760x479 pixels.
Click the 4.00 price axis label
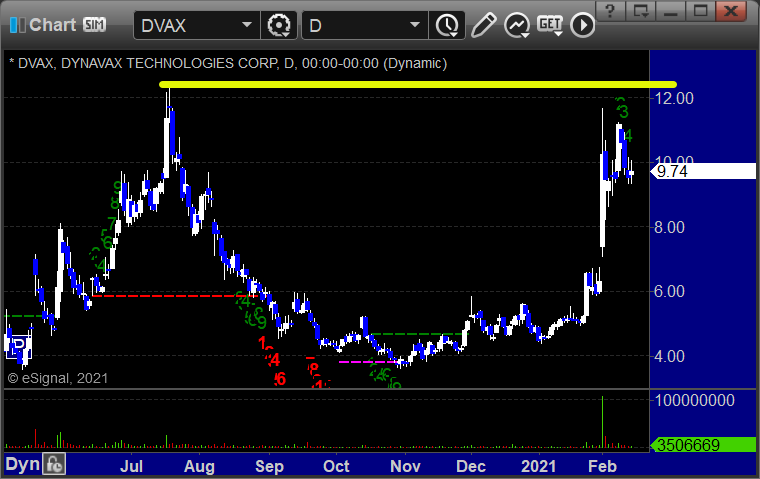click(669, 356)
